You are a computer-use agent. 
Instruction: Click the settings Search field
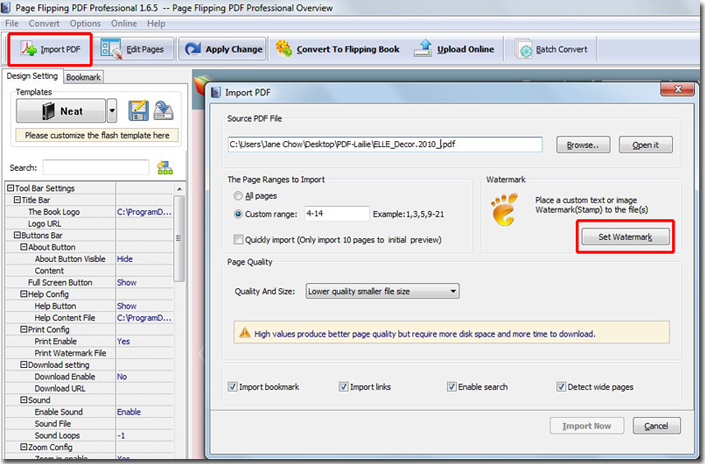96,168
